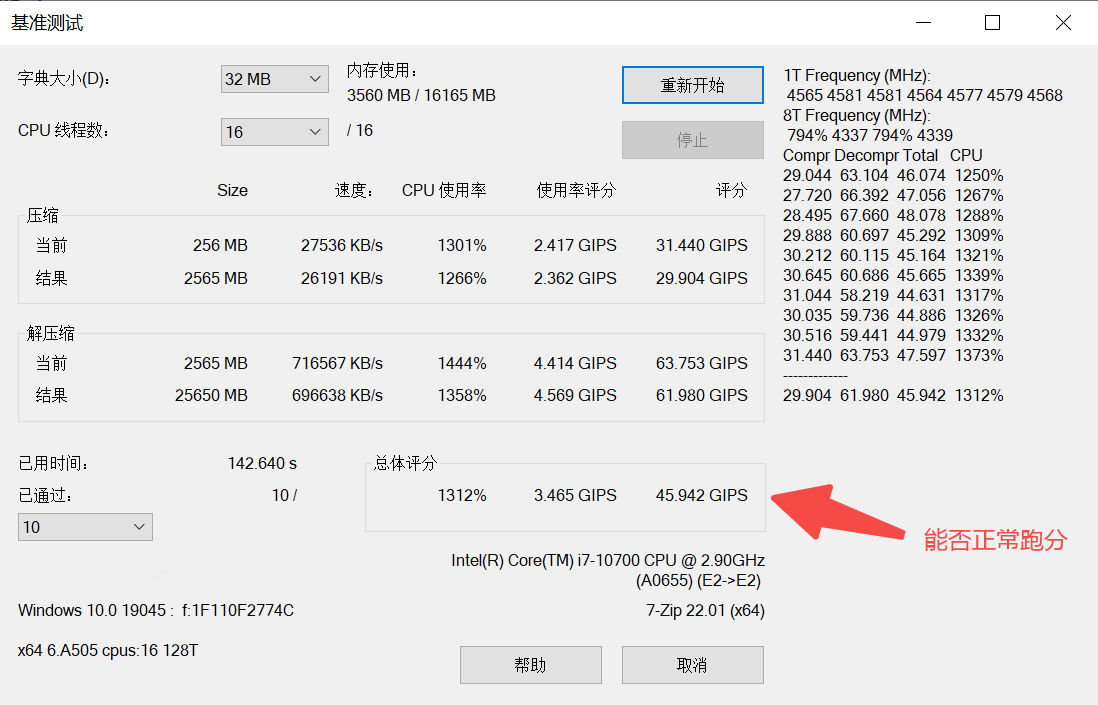Image resolution: width=1098 pixels, height=705 pixels.
Task: Click the 8T Frequency (MHz) label
Action: (x=857, y=116)
